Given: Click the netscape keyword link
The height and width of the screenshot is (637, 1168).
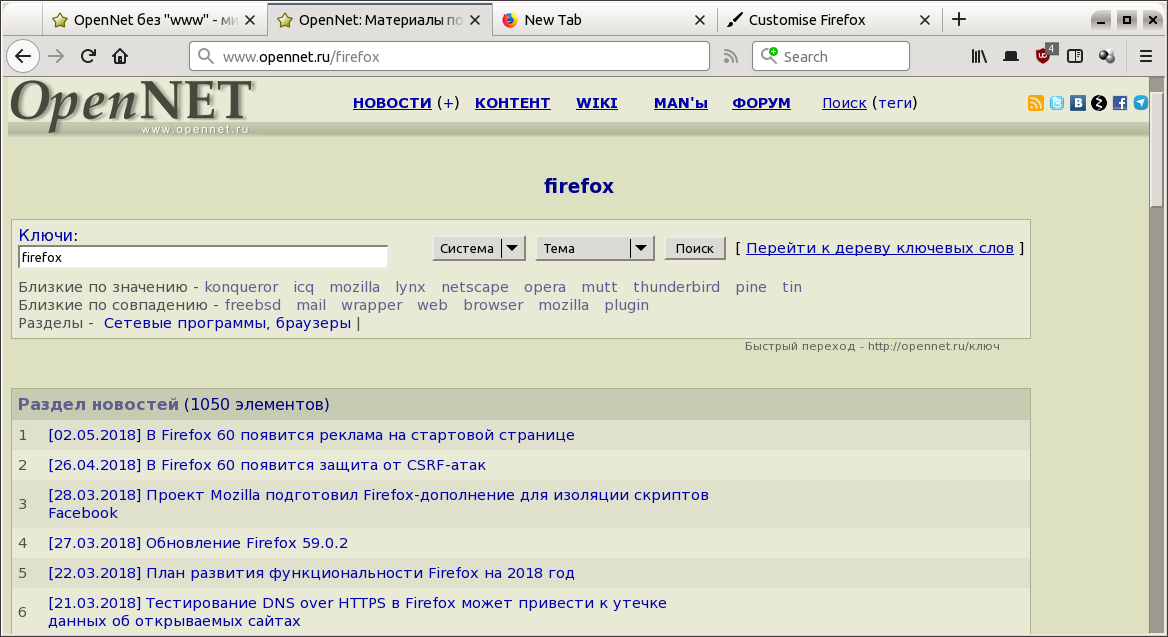Looking at the screenshot, I should (474, 287).
